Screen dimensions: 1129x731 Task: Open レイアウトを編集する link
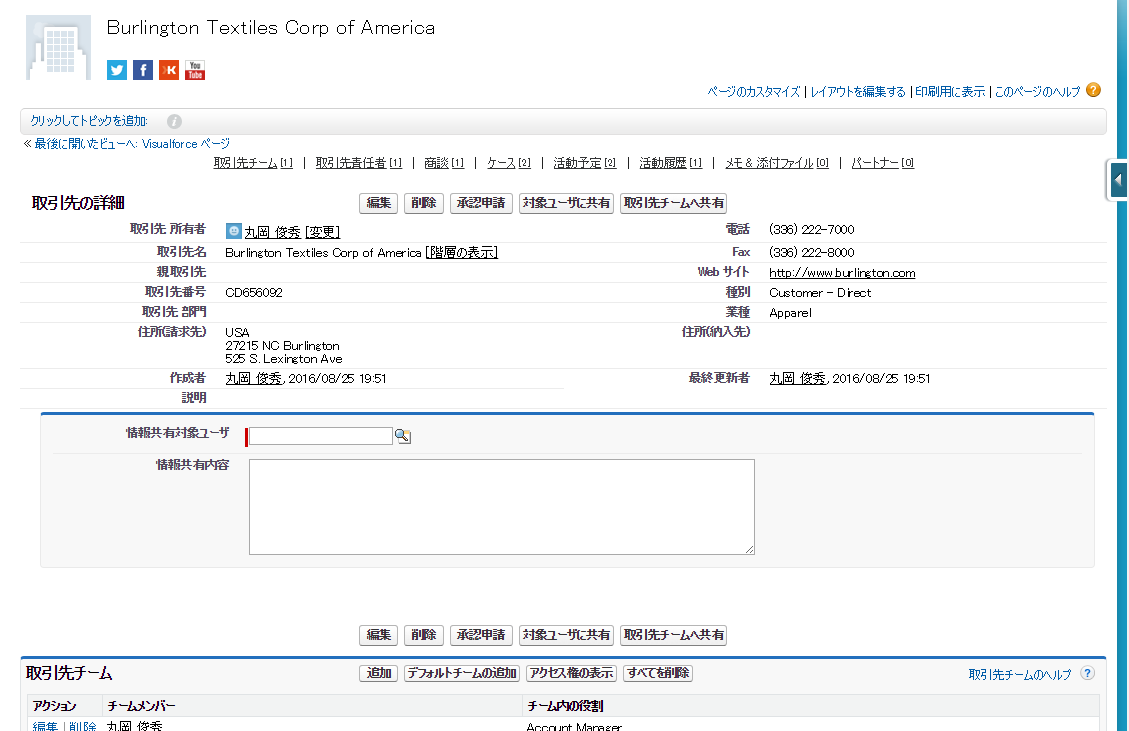click(858, 91)
